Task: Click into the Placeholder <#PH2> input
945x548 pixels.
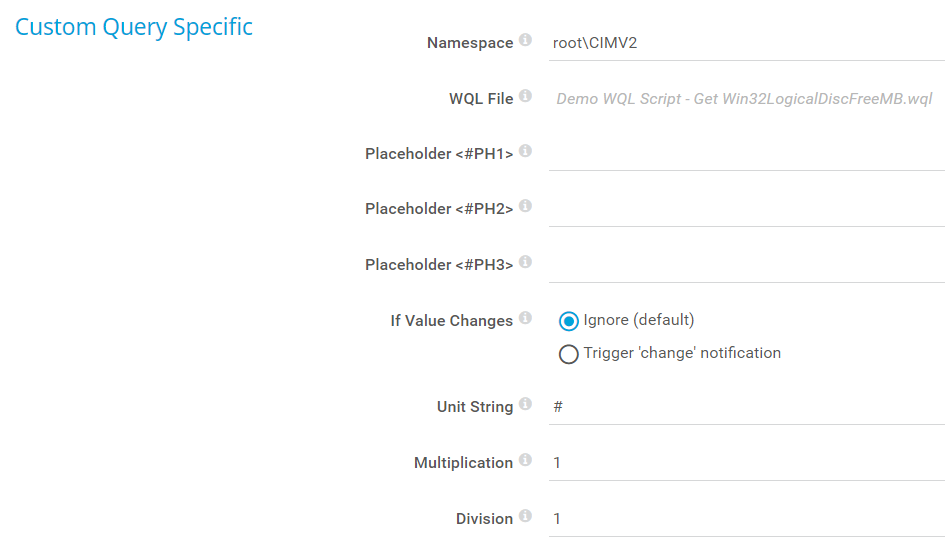Action: pyautogui.click(x=745, y=209)
